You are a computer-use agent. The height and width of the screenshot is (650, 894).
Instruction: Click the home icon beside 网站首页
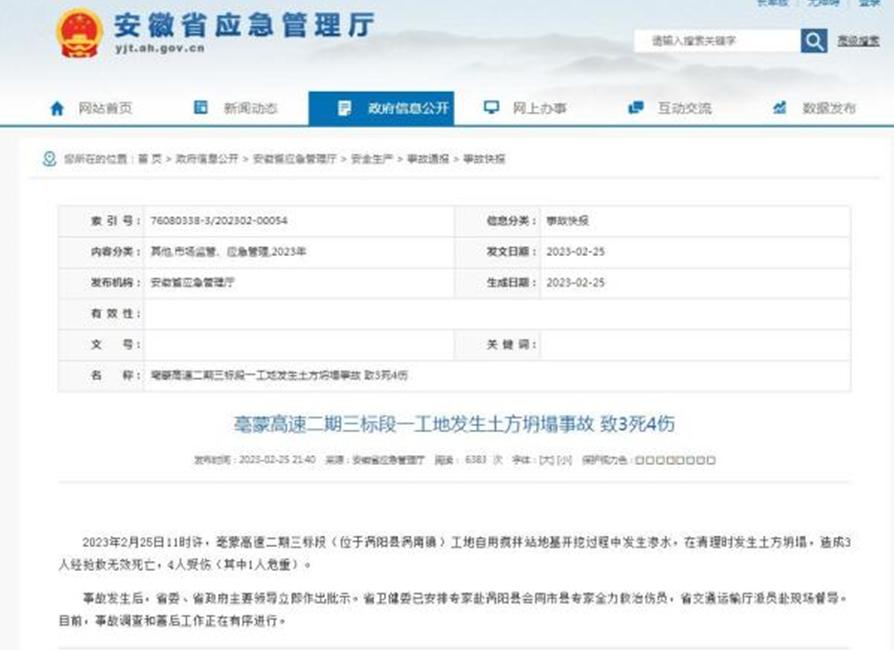(x=55, y=108)
